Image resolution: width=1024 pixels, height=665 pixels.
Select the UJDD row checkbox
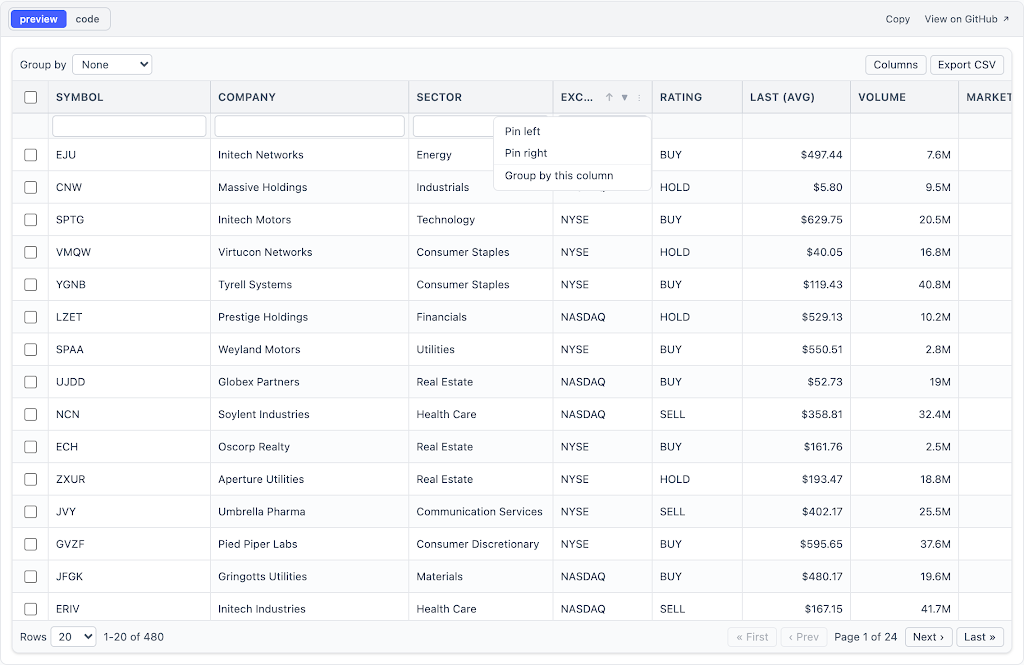pos(31,382)
